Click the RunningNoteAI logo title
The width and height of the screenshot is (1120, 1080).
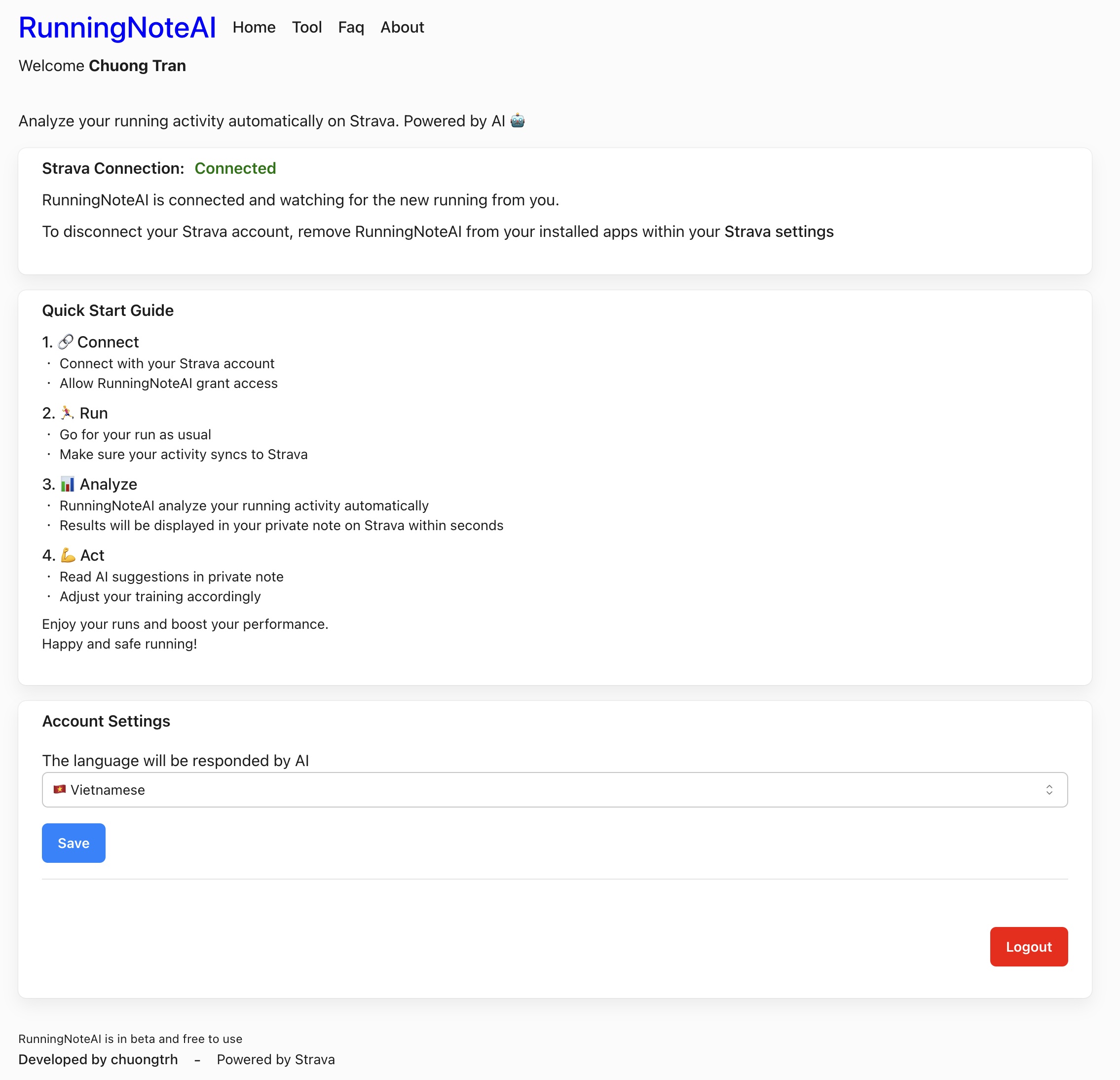point(117,28)
